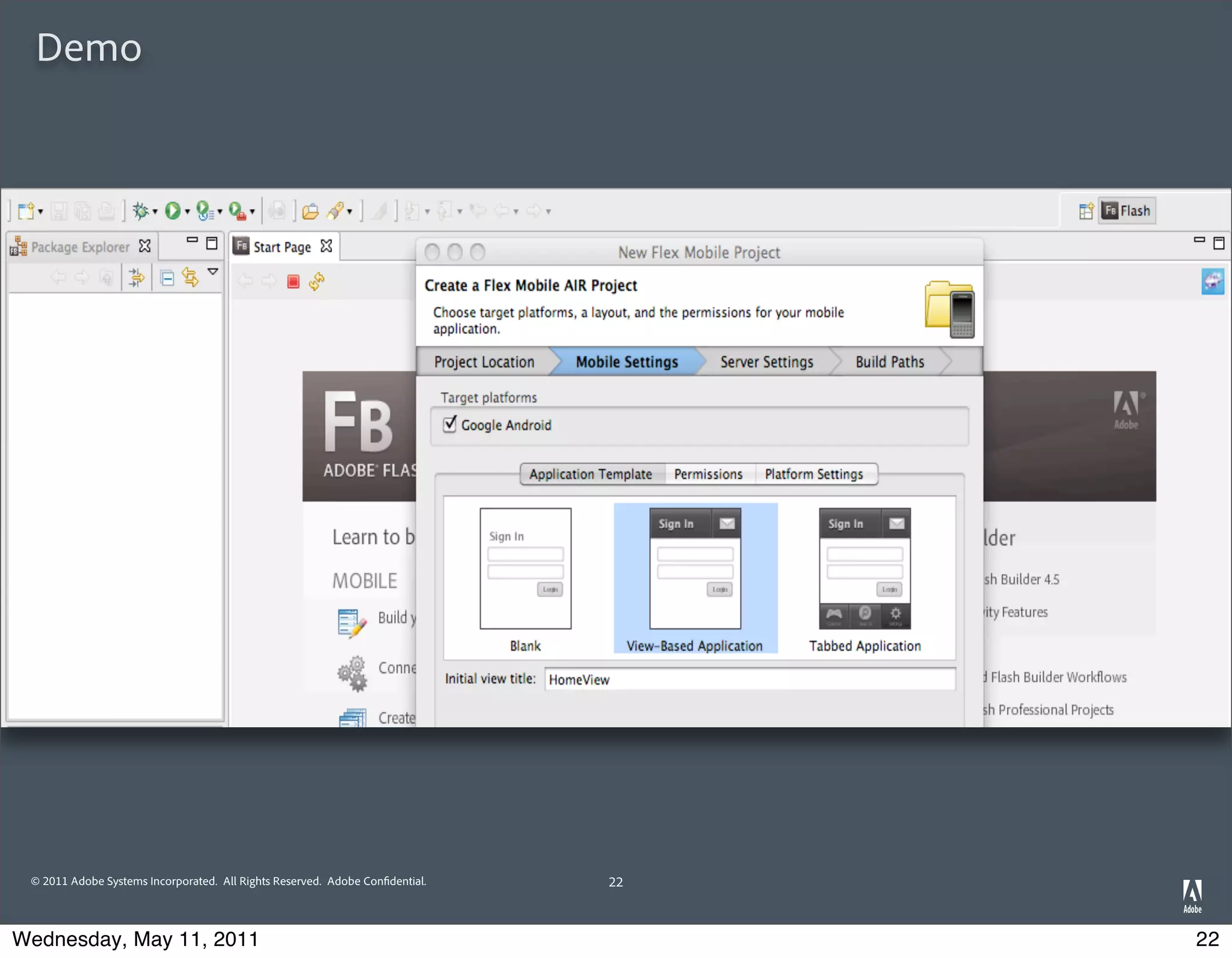Viewport: 1232px width, 958px height.
Task: Uncheck the Google Android checkbox
Action: [x=450, y=424]
